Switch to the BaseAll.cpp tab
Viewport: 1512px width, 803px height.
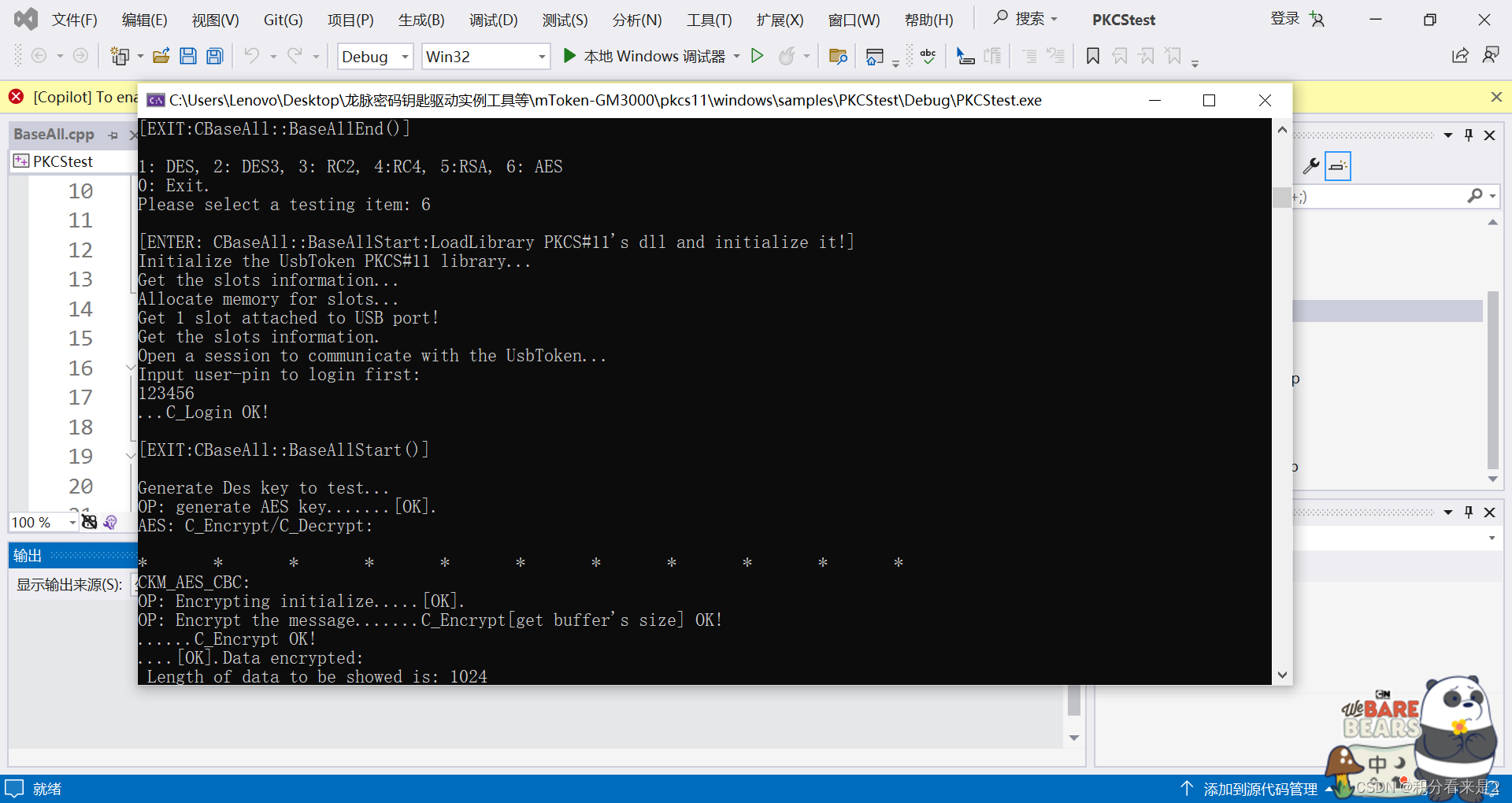pyautogui.click(x=54, y=135)
